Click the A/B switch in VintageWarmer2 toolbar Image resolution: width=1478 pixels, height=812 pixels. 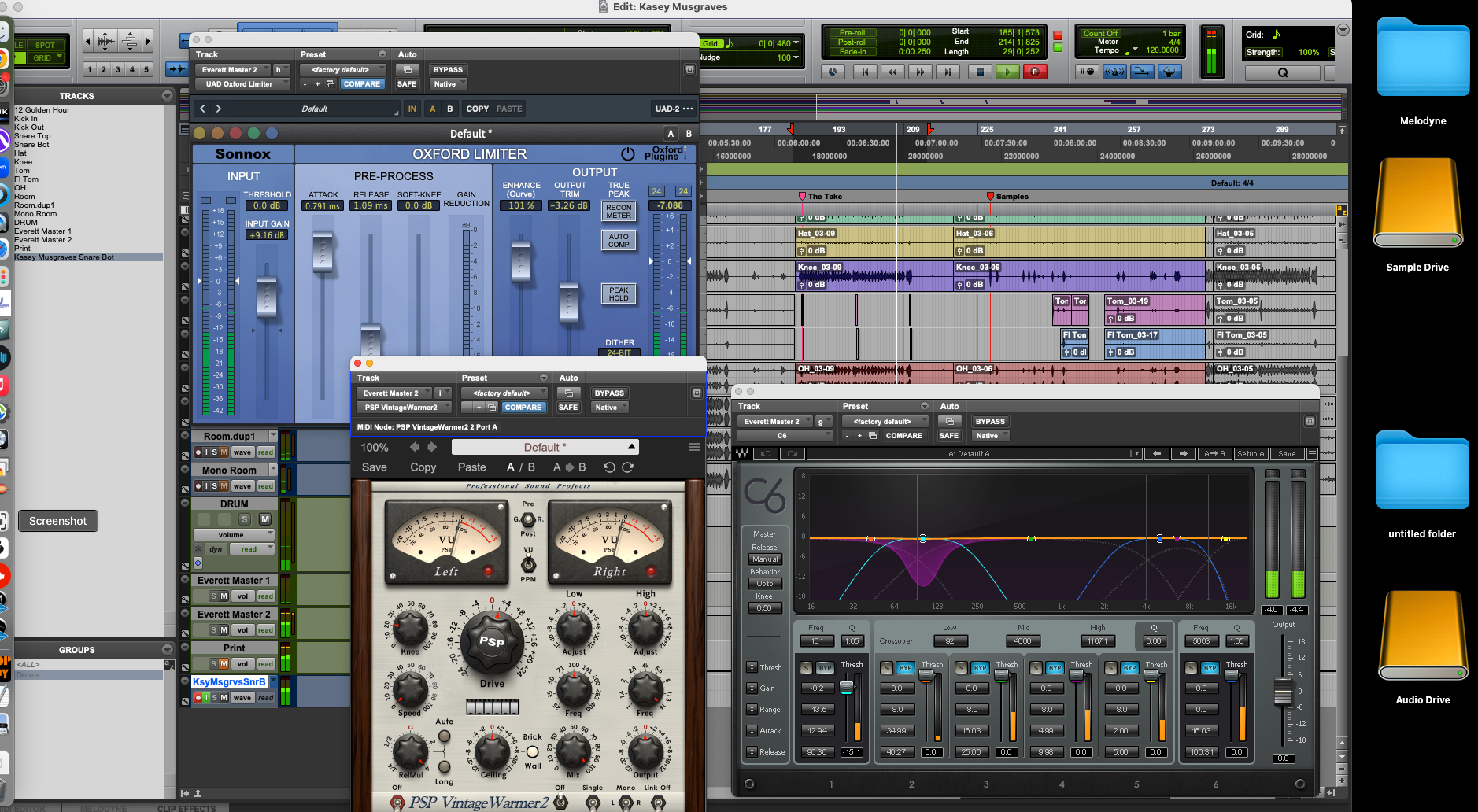(520, 467)
